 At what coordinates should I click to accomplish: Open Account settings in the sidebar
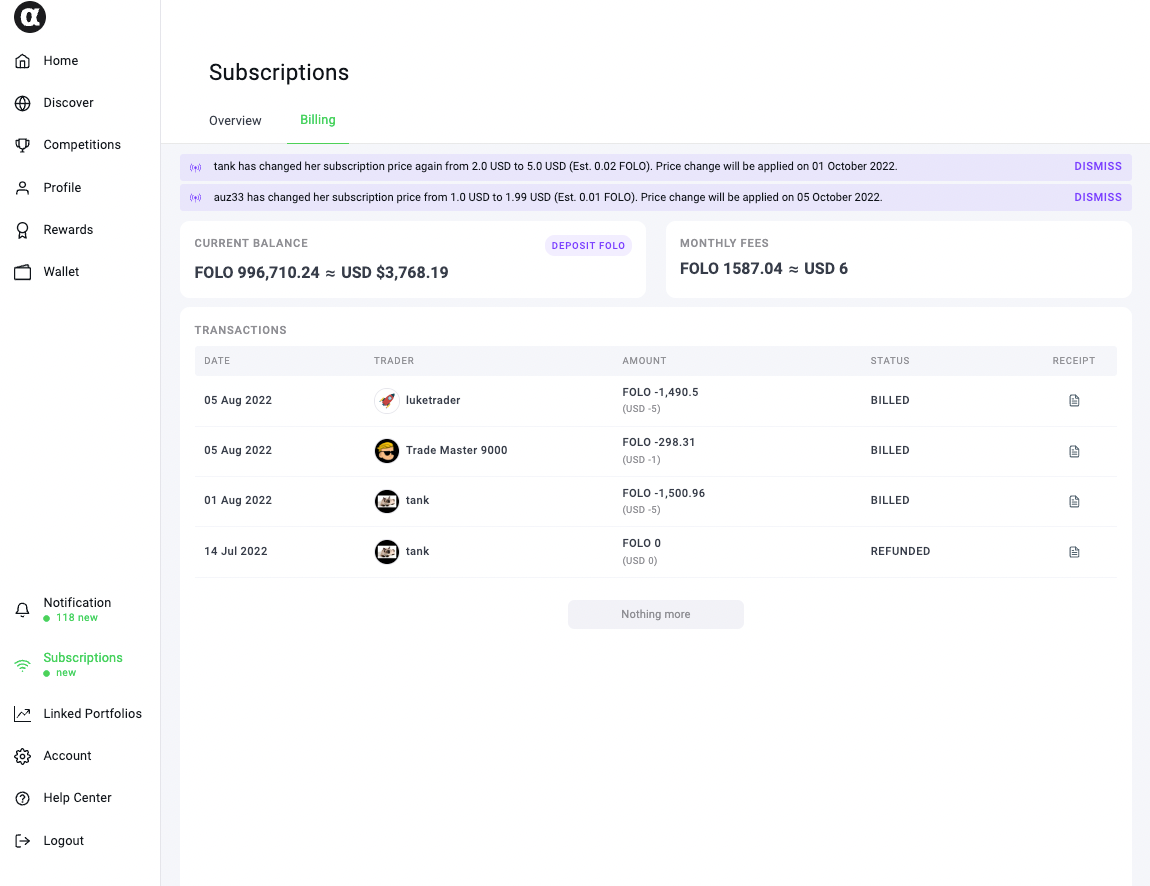click(67, 756)
